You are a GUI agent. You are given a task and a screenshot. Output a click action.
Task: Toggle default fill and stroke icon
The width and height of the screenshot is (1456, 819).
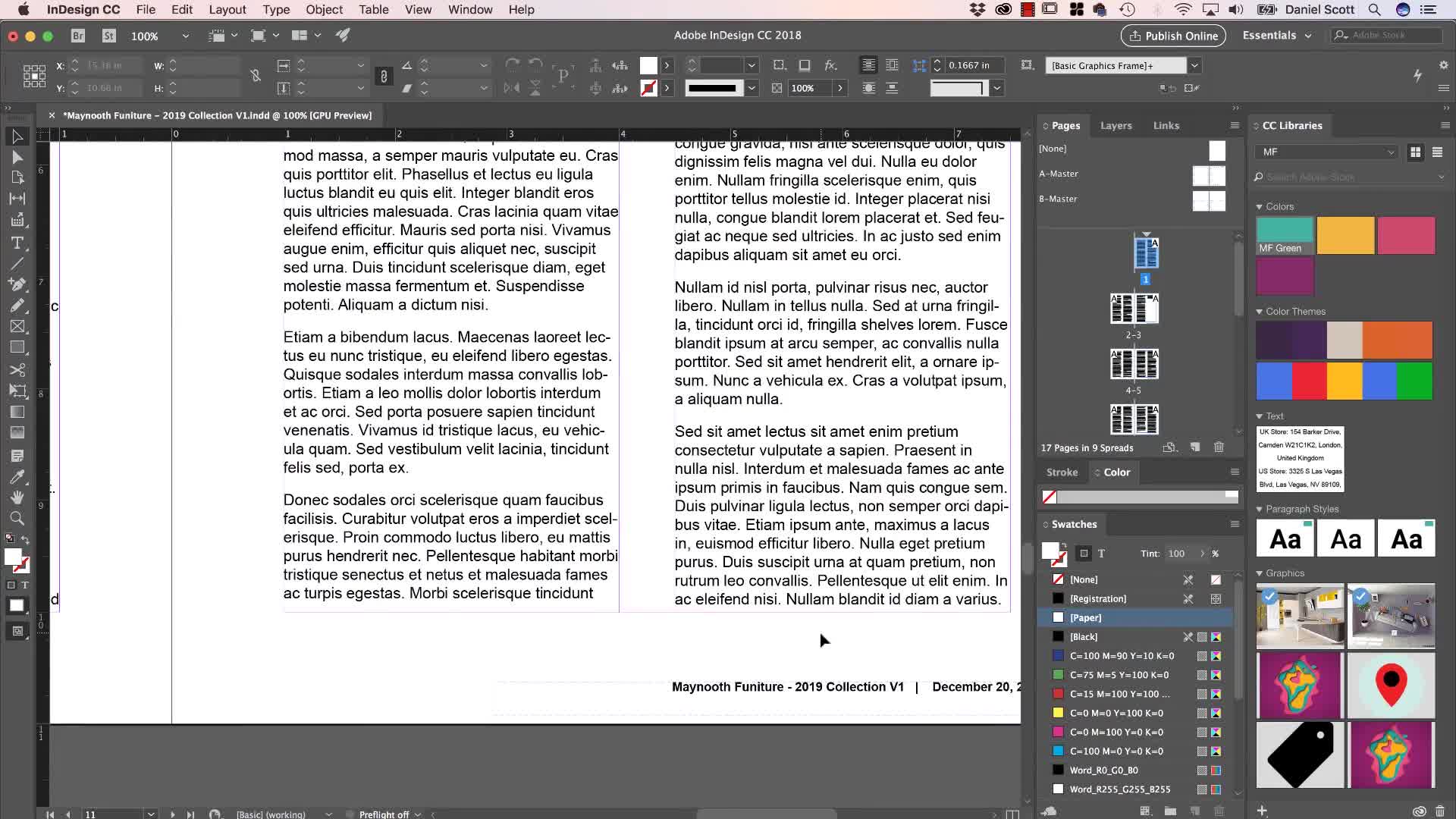[x=9, y=539]
